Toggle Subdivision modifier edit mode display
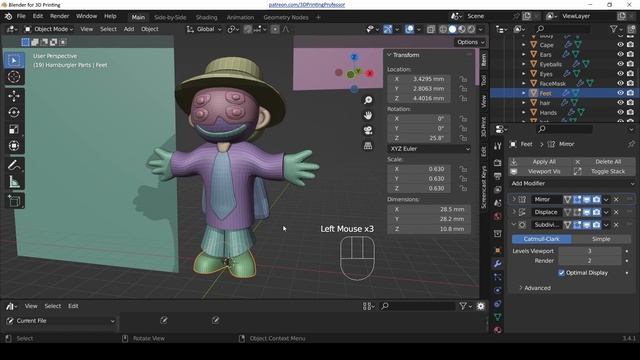Image resolution: width=640 pixels, height=360 pixels. coord(577,225)
